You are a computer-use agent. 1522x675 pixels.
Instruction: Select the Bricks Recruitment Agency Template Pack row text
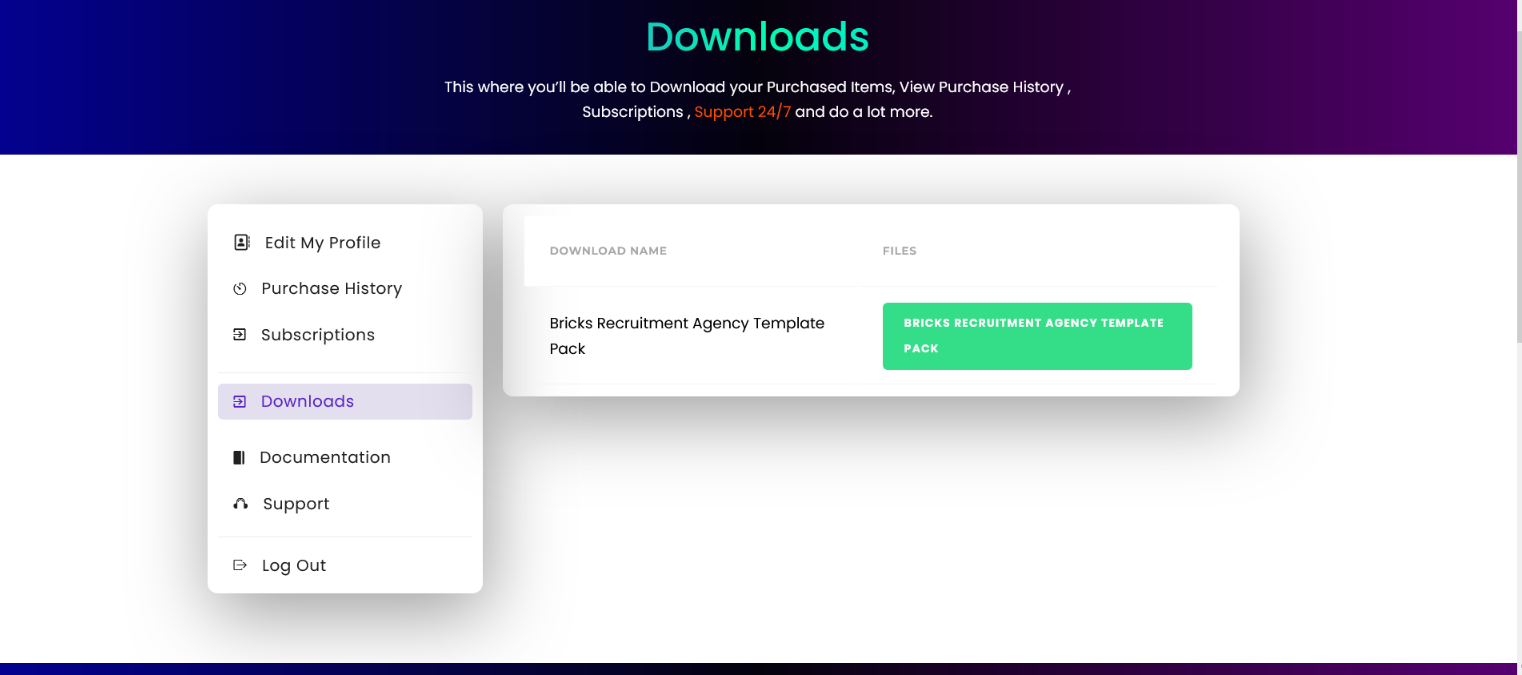pos(687,335)
